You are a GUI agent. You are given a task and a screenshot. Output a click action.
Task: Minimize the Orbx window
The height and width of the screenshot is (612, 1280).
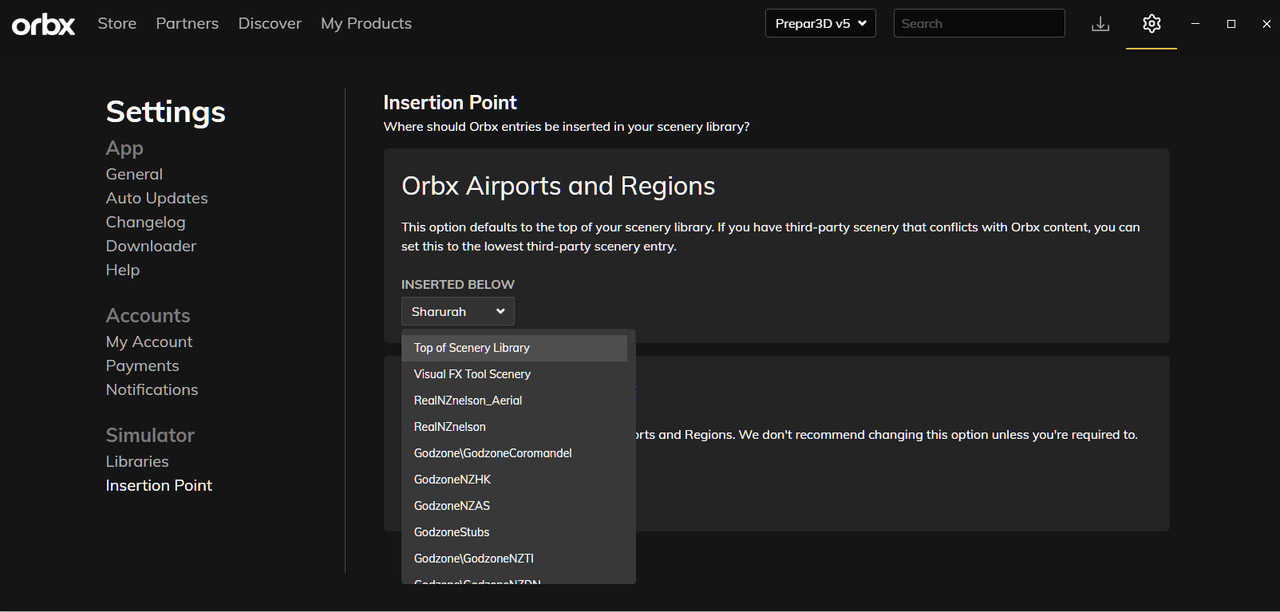point(1195,24)
